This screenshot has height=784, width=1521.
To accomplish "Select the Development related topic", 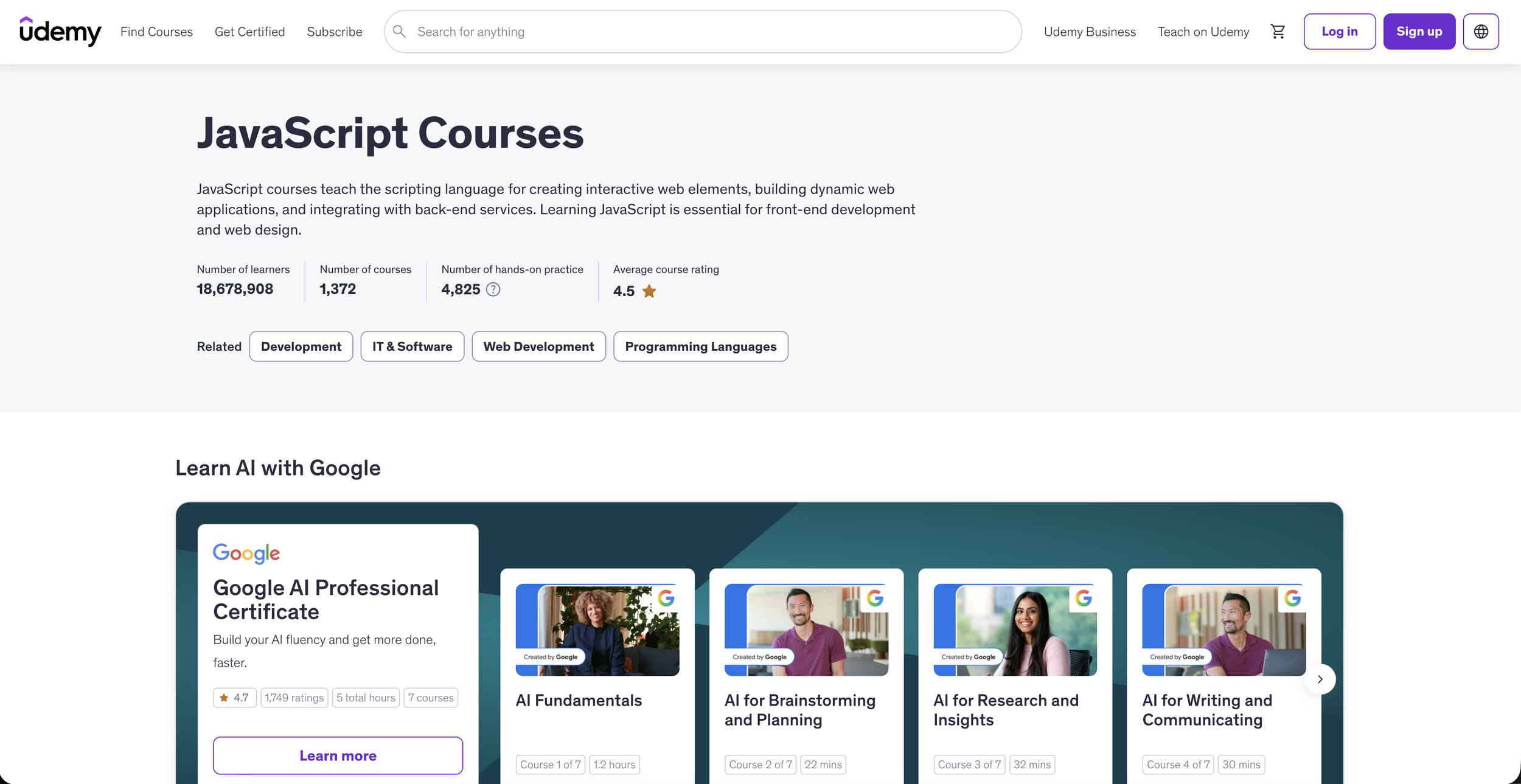I will coord(301,347).
